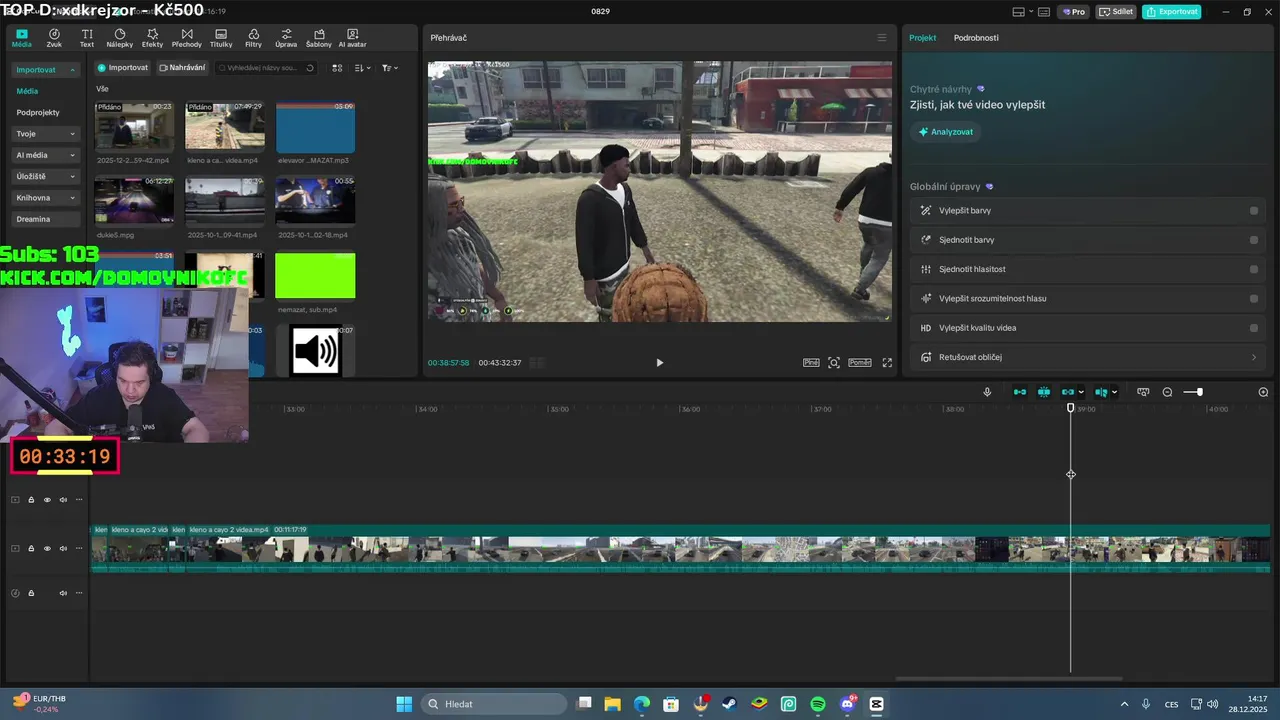This screenshot has width=1280, height=720.
Task: Mute the audio track speaker icon
Action: tap(63, 593)
